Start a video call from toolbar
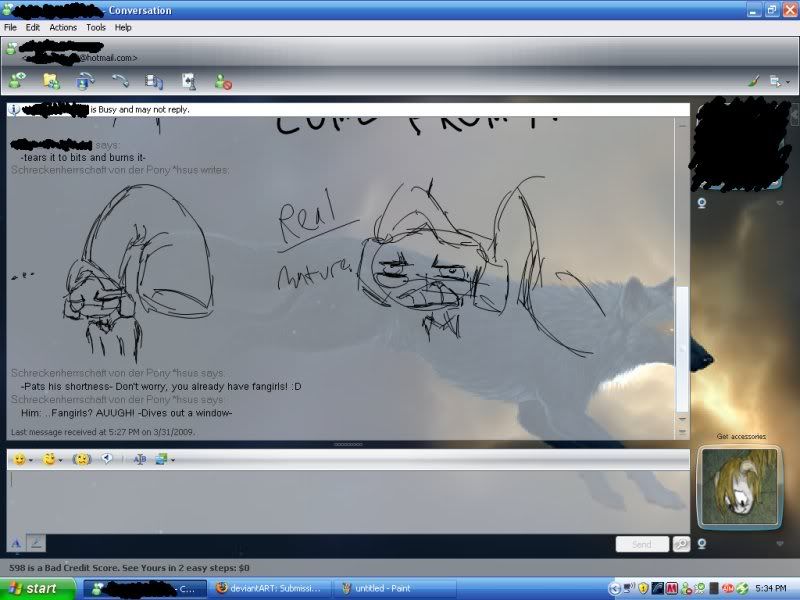Image resolution: width=800 pixels, height=600 pixels. pyautogui.click(x=85, y=81)
